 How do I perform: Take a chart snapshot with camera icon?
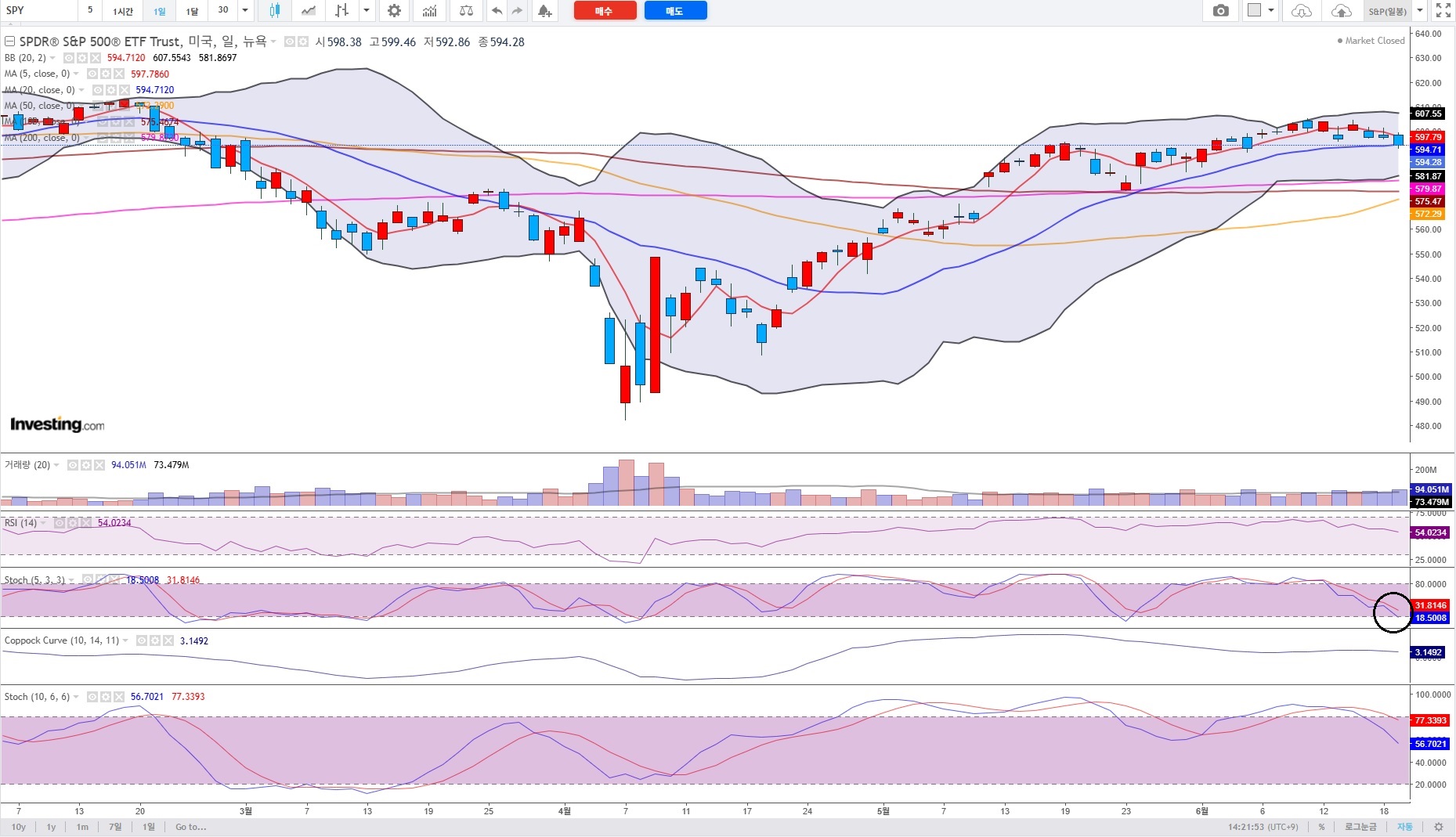coord(1220,11)
